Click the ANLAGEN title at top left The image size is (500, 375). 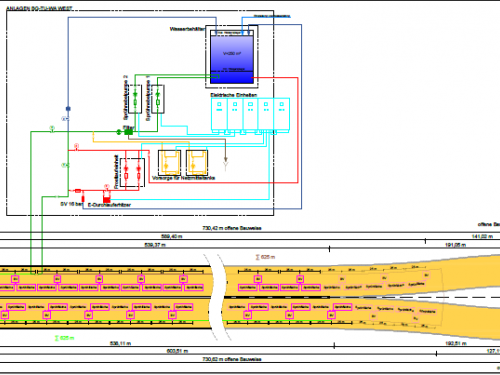click(x=39, y=8)
